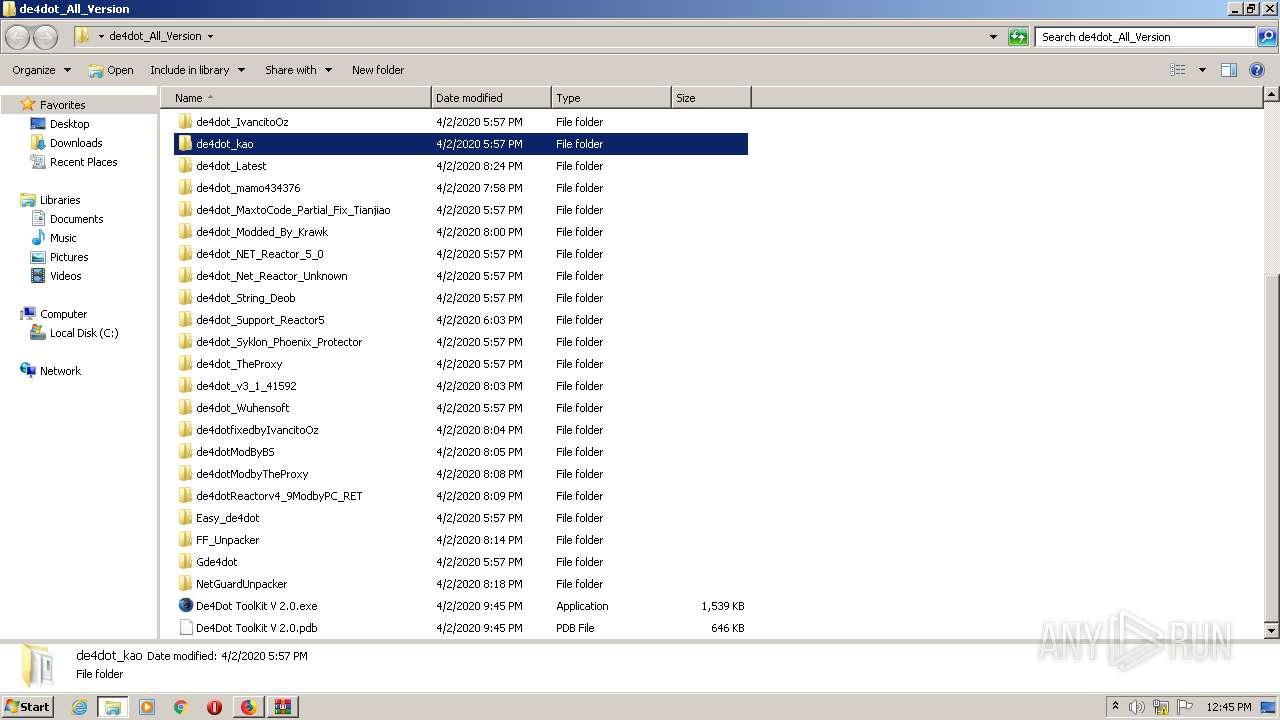Screen dimensions: 1280x720
Task: Click the Change your view icon
Action: coord(1178,70)
